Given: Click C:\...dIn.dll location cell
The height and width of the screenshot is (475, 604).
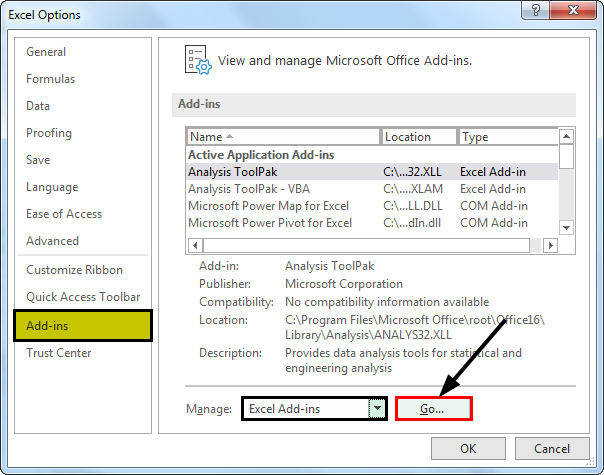Looking at the screenshot, I should [x=412, y=223].
